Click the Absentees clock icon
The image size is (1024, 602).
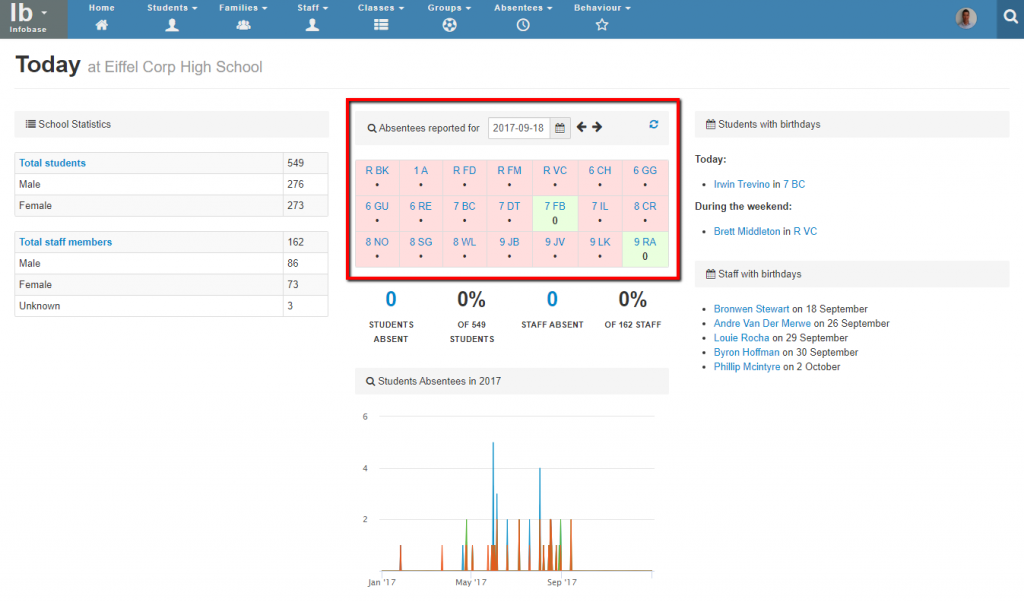pyautogui.click(x=523, y=25)
